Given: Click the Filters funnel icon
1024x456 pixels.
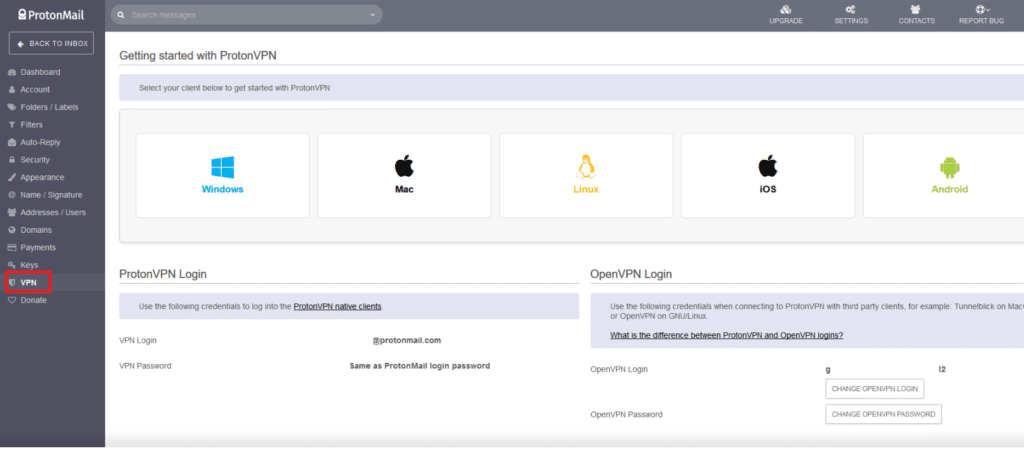Looking at the screenshot, I should 12,125.
